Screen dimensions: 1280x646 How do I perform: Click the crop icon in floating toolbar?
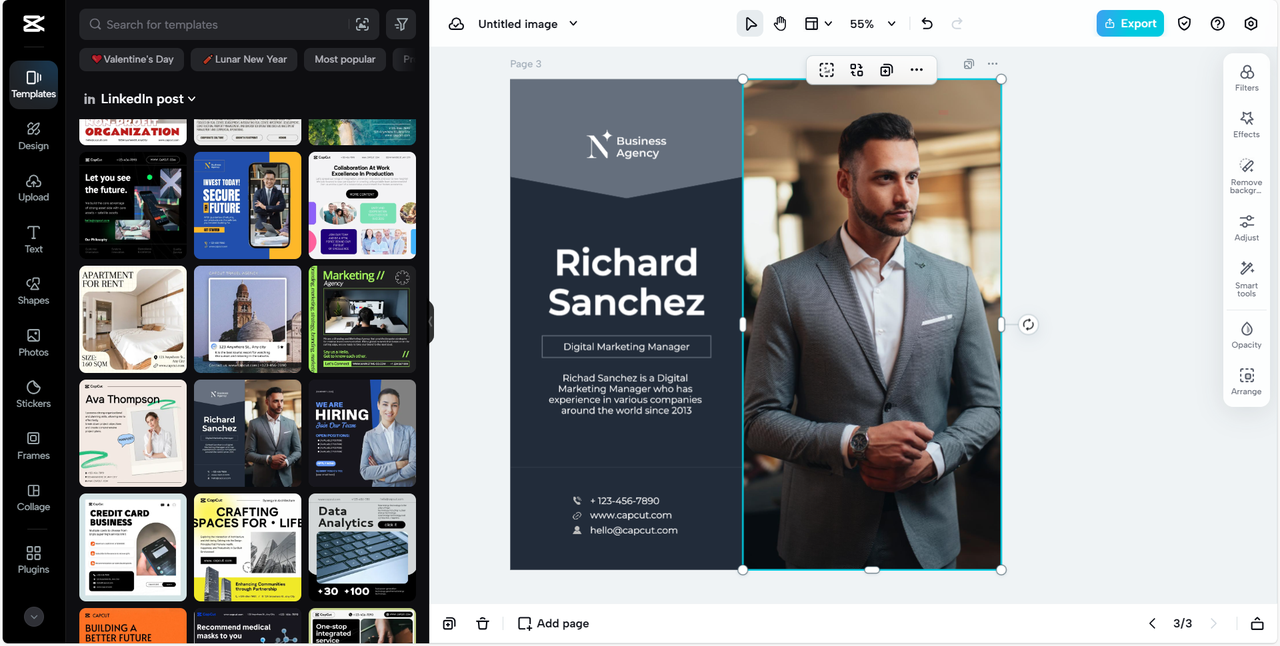point(826,70)
